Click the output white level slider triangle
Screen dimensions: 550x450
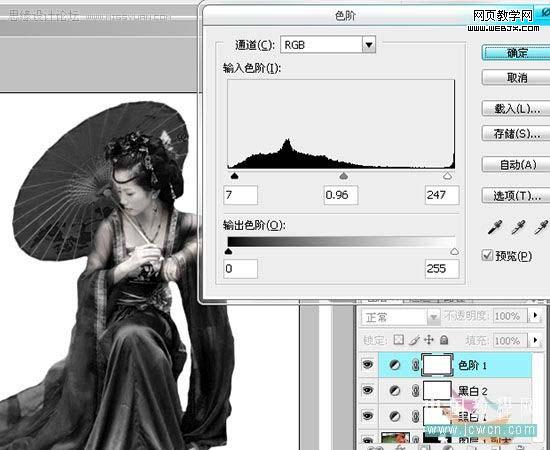click(x=455, y=251)
